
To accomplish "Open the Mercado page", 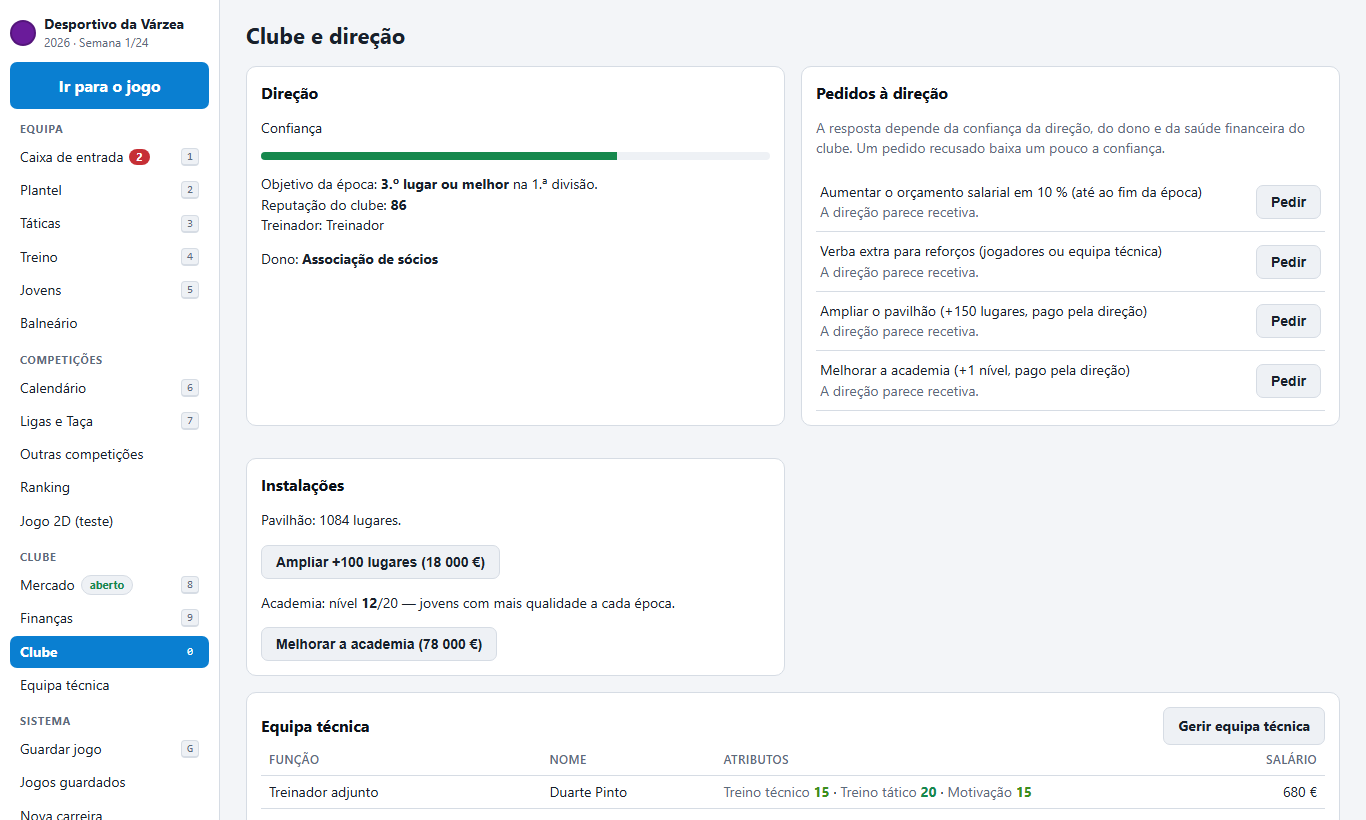I will click(x=109, y=585).
